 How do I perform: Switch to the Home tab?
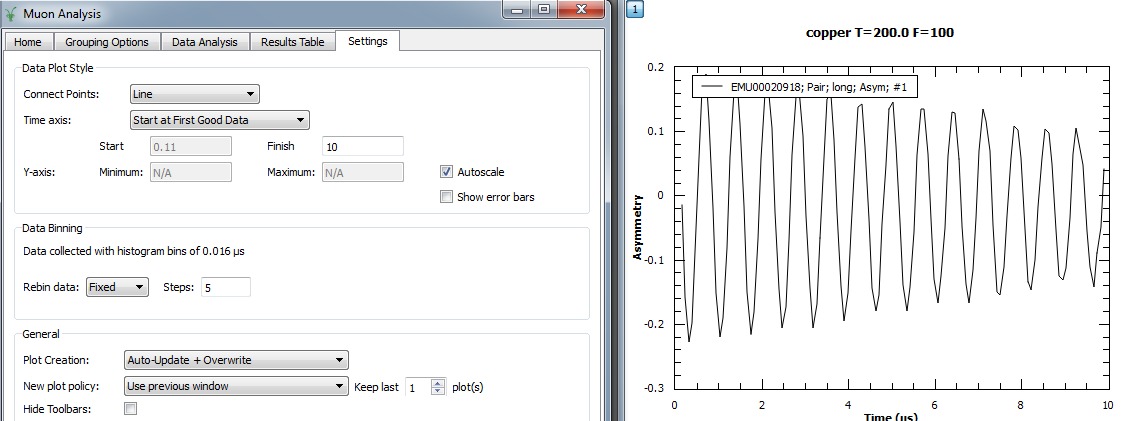(28, 42)
